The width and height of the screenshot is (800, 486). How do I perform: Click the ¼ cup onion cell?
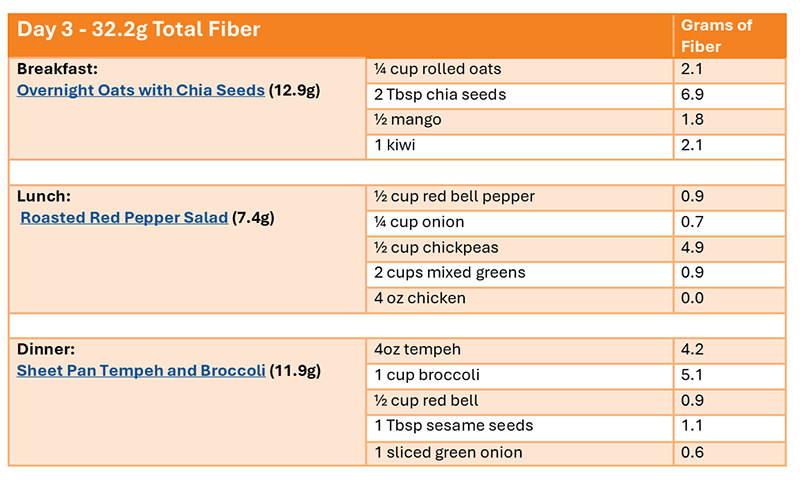419,222
